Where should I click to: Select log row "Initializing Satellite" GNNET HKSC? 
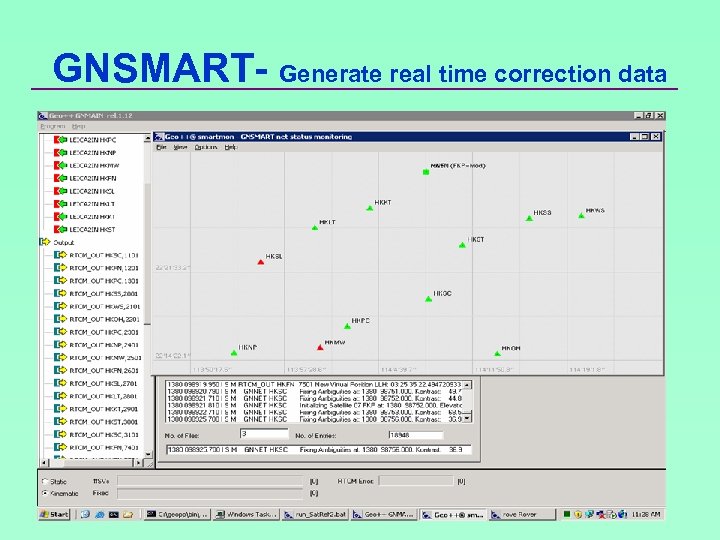coord(315,405)
